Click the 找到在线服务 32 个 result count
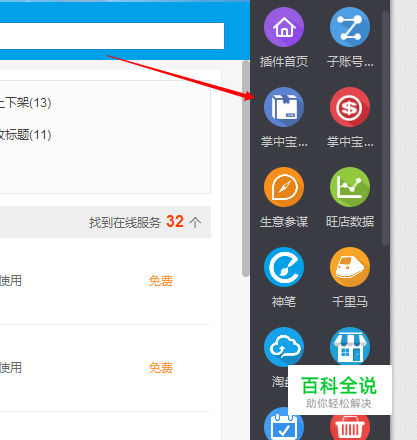This screenshot has width=417, height=440. (145, 222)
